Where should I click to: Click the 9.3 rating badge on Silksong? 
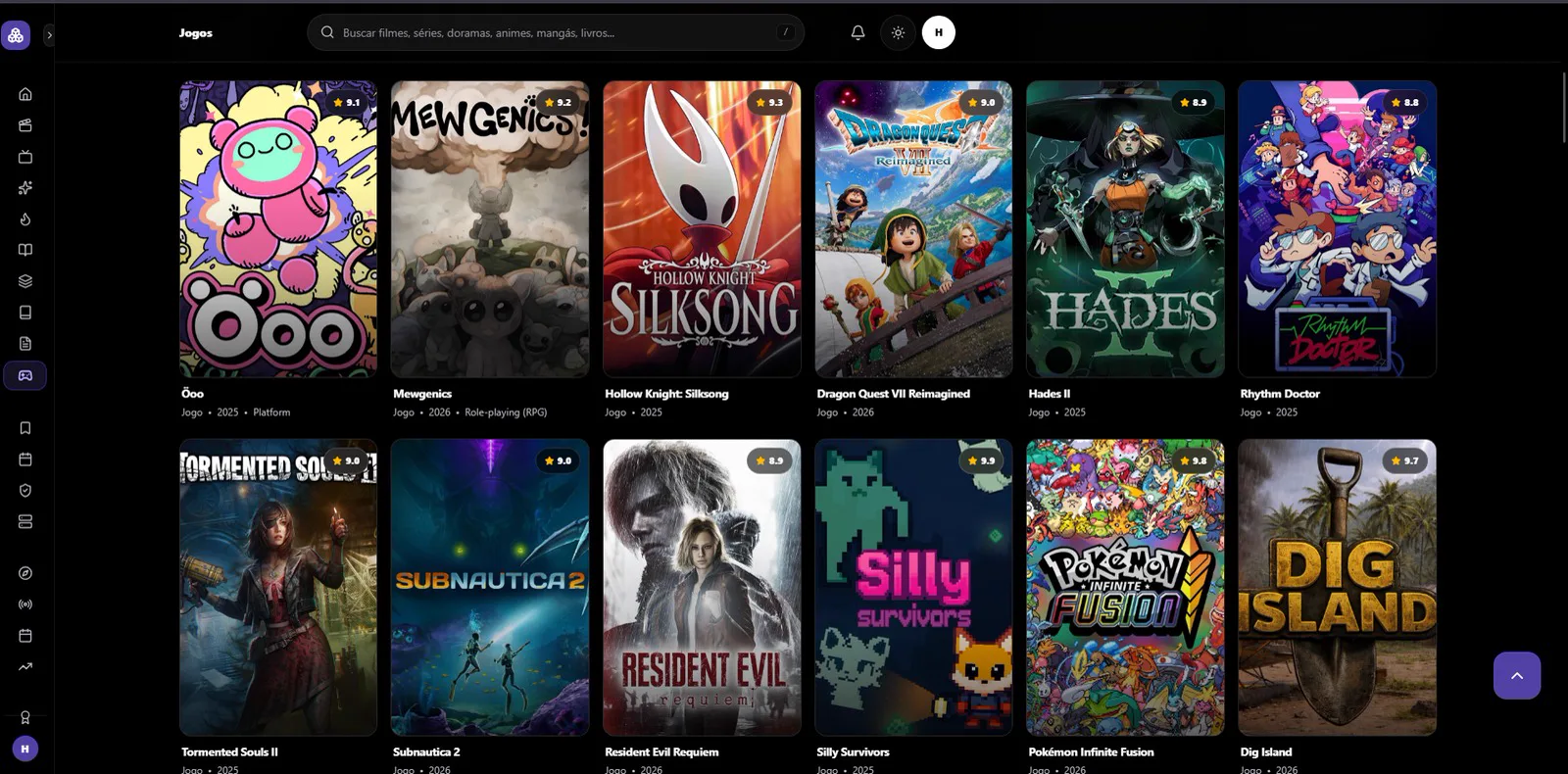pos(769,102)
